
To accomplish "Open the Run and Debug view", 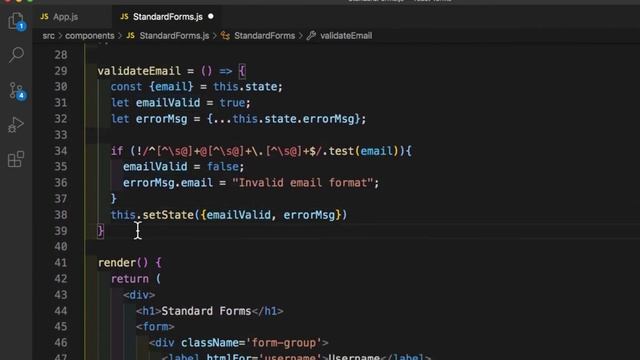I will 16,124.
